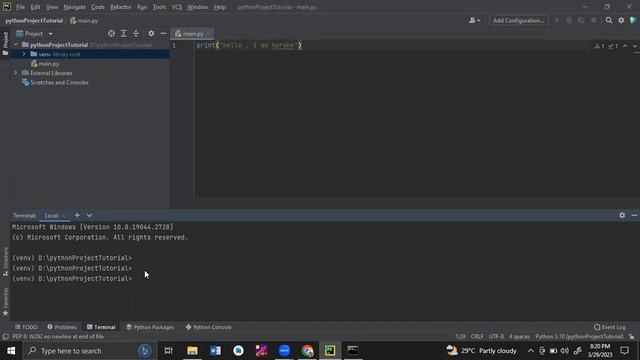The width and height of the screenshot is (640, 360).
Task: Open the TODO tool window
Action: (26, 327)
